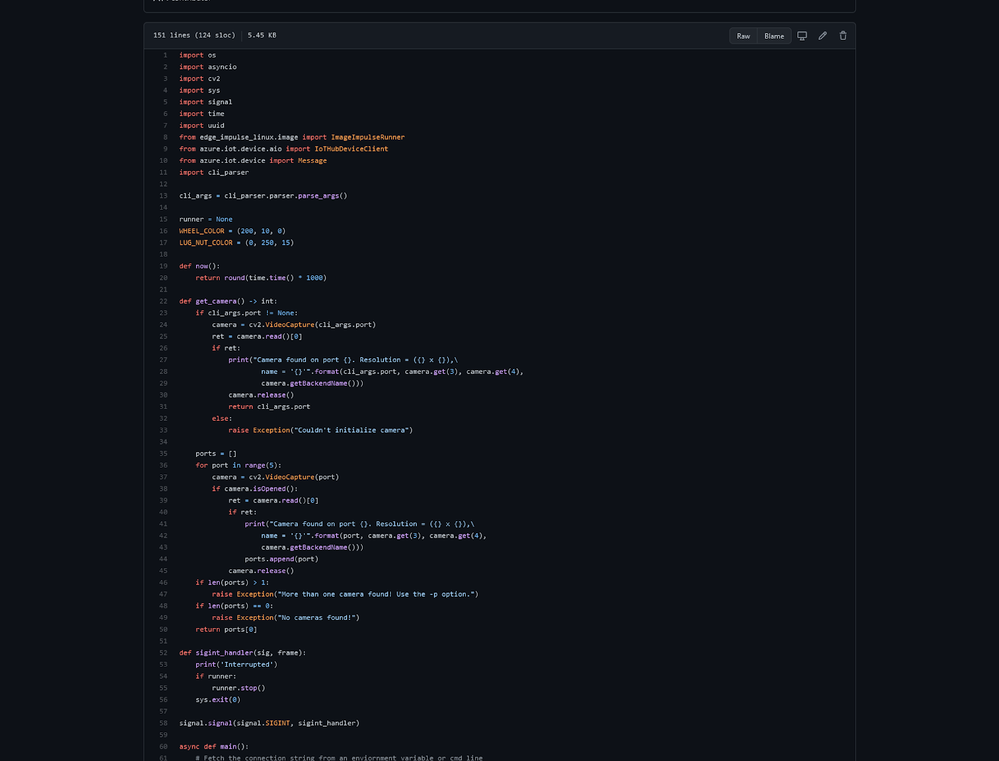Select line number 52 at sigint_handler definition
Screen dimensions: 999x761
(x=164, y=653)
